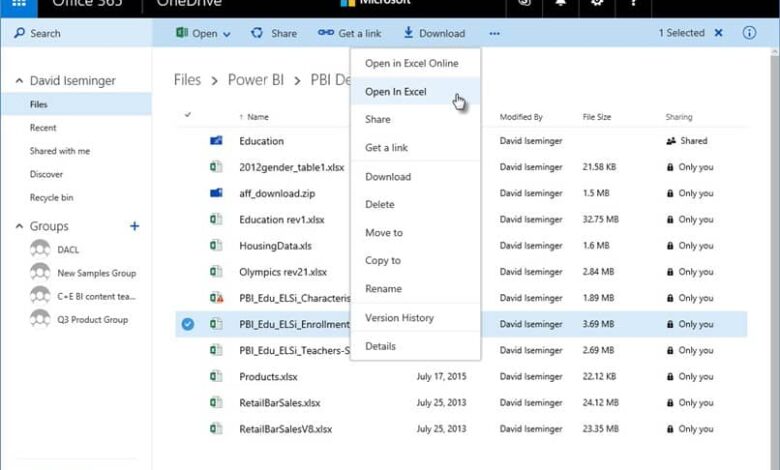Collapse the Groups section
The image size is (780, 470).
[19, 226]
